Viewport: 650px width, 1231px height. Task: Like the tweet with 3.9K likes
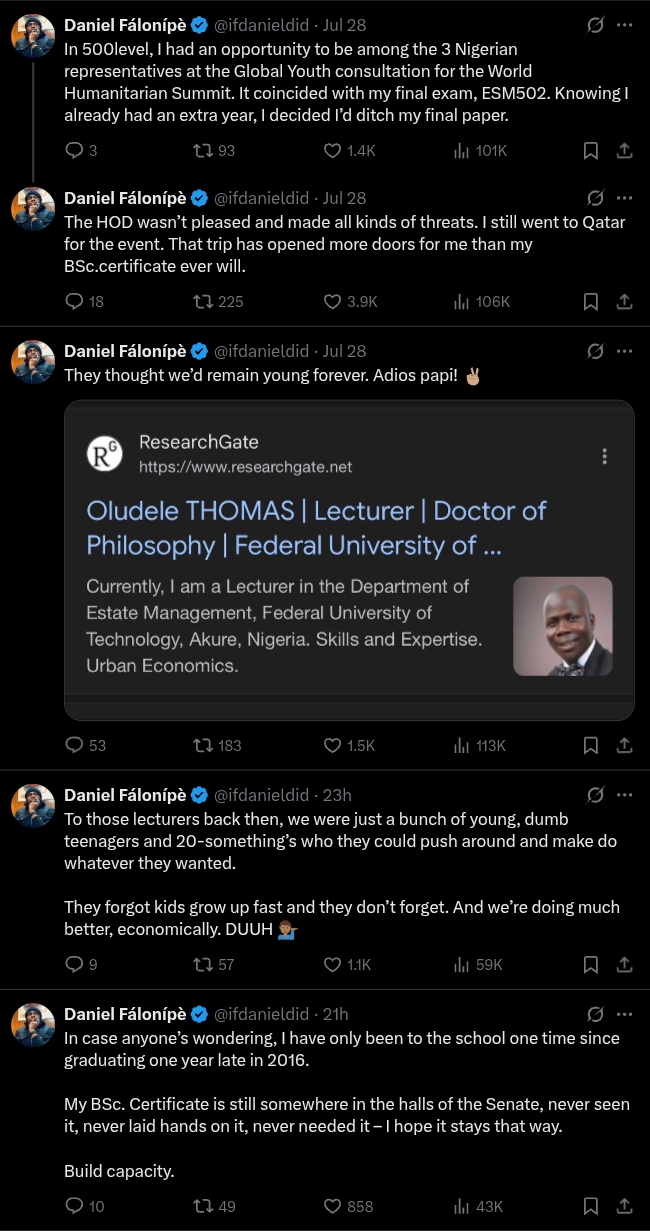tap(333, 301)
